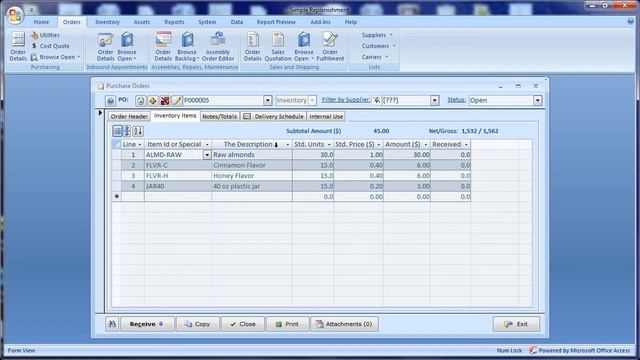This screenshot has height=360, width=640.
Task: Launch Assembly Order Editor
Action: pos(218,47)
